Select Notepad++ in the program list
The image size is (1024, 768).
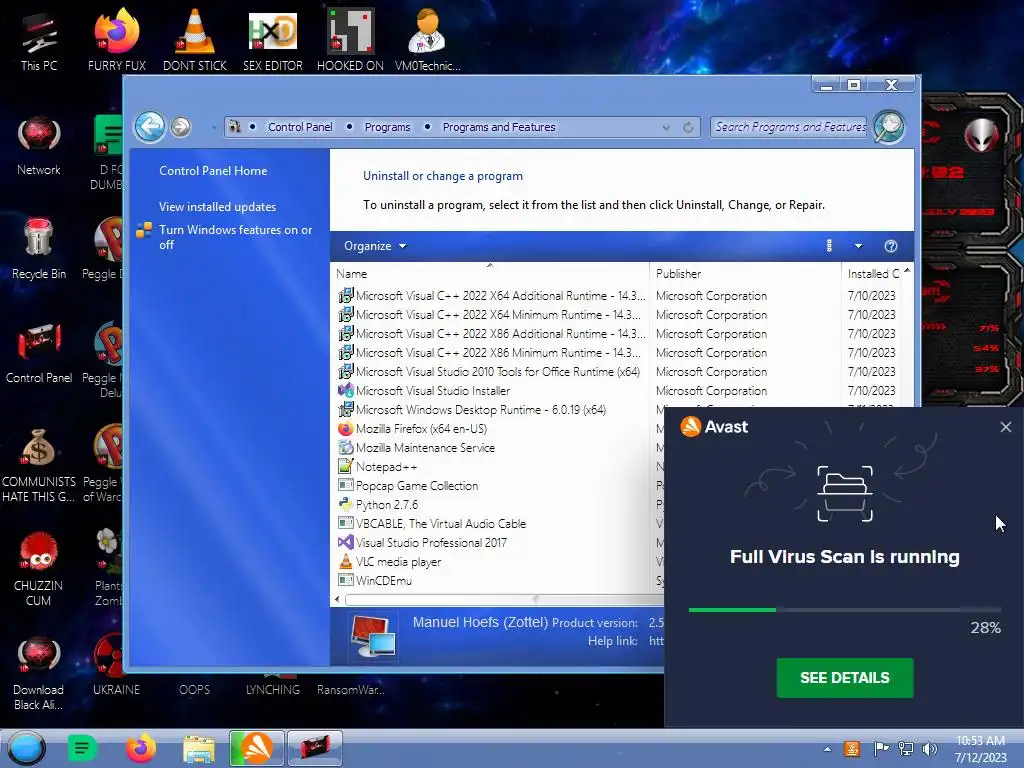[x=386, y=467]
